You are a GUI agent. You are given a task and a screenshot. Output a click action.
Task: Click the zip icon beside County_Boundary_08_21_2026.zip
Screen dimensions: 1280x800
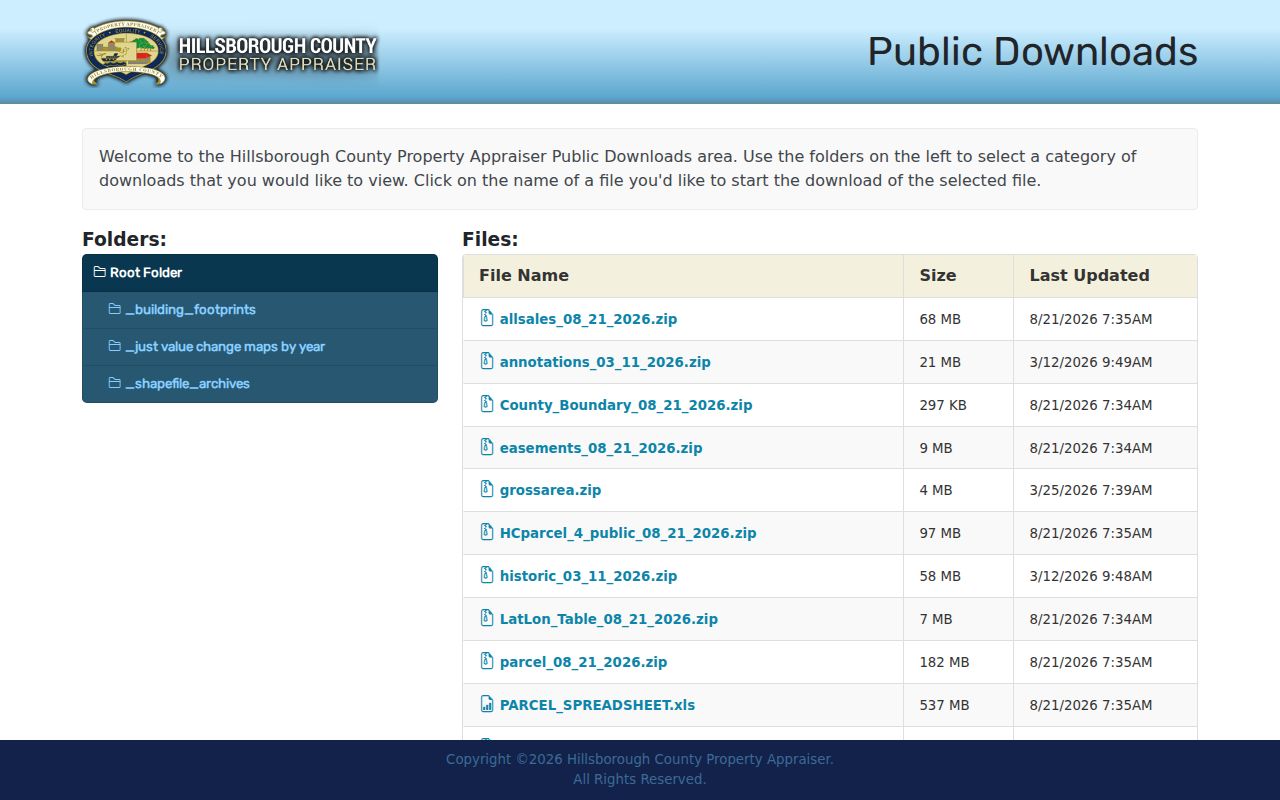click(x=487, y=404)
